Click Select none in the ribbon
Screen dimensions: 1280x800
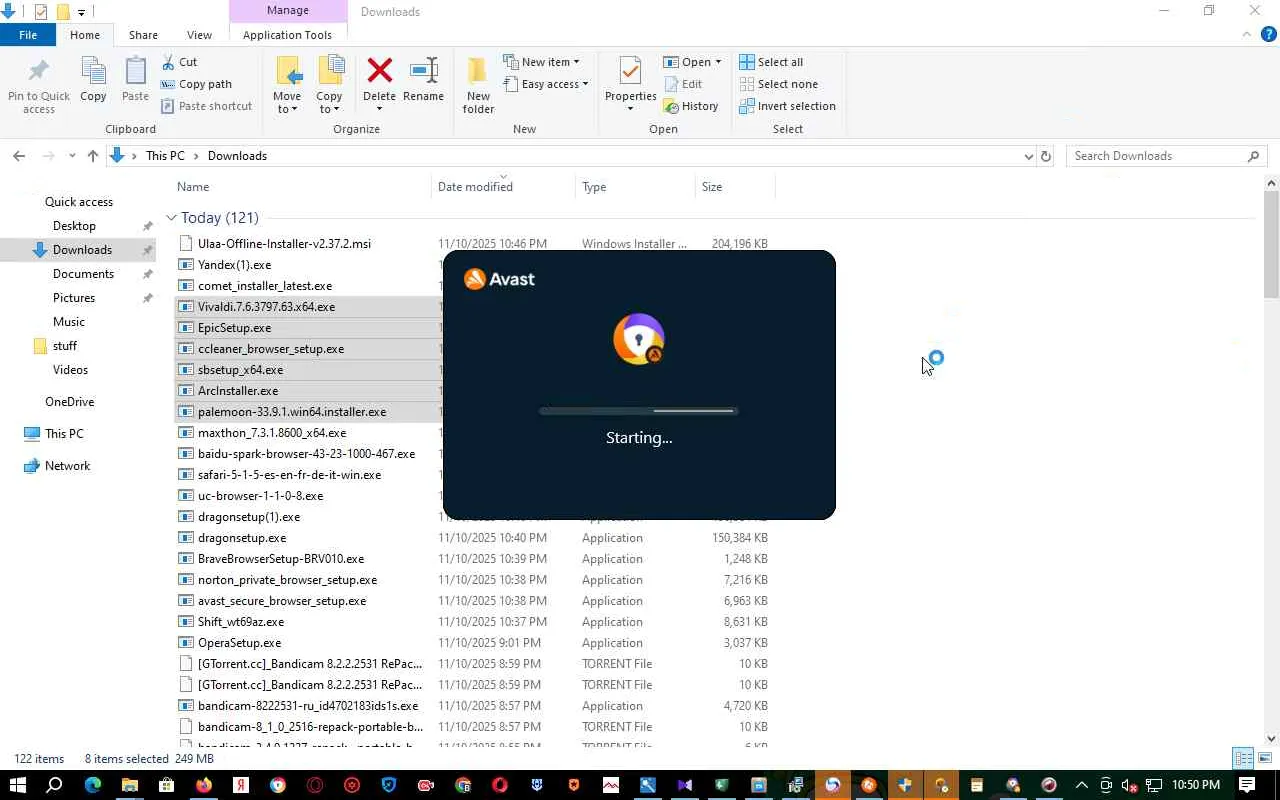click(x=778, y=84)
